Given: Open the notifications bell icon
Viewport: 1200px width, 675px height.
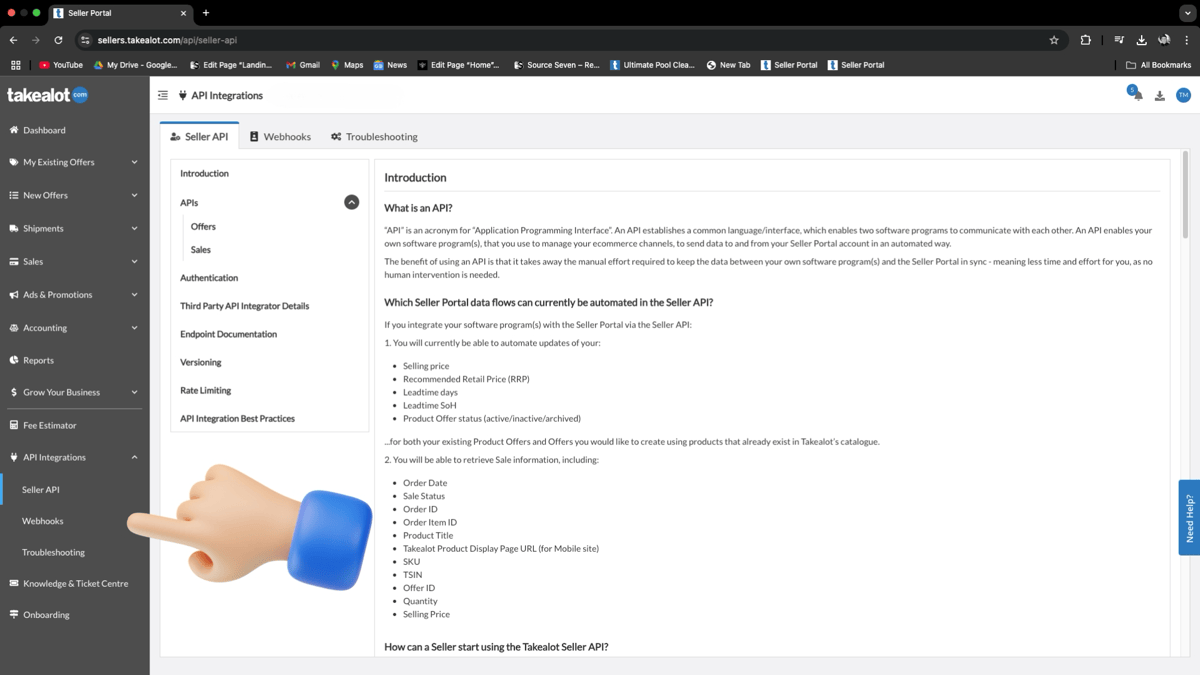Looking at the screenshot, I should [1137, 95].
